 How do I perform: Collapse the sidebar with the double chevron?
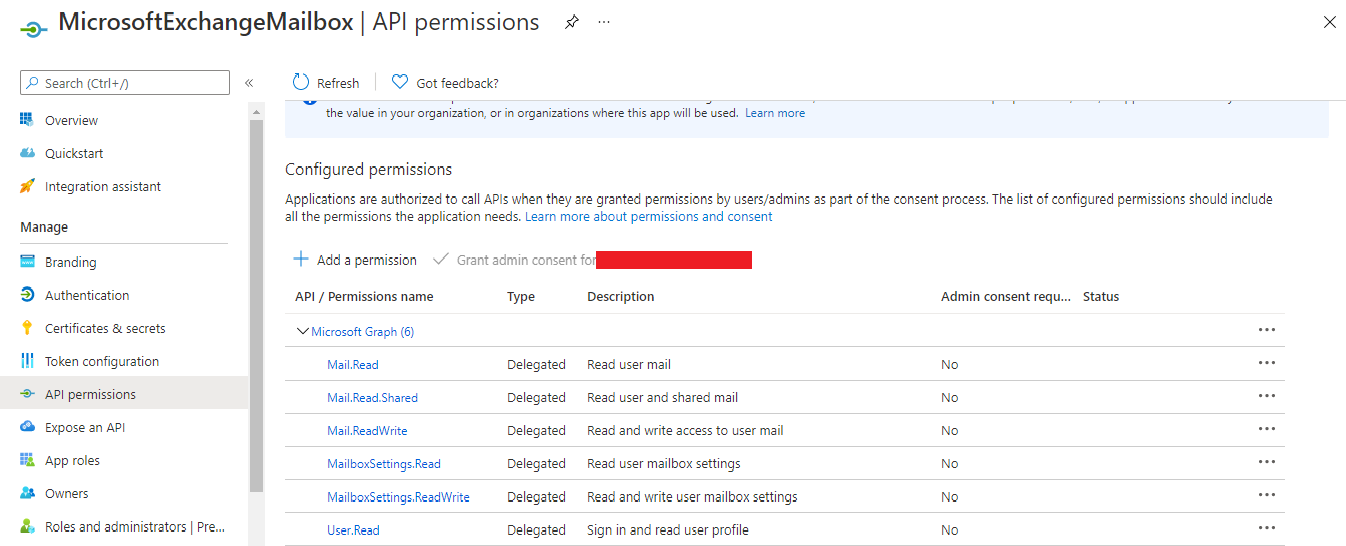pyautogui.click(x=249, y=83)
